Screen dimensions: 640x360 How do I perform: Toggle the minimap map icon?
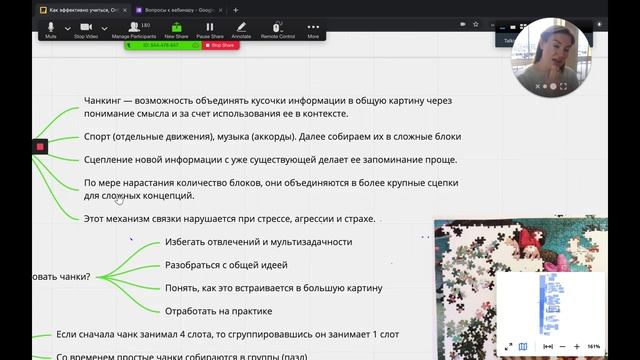(523, 347)
